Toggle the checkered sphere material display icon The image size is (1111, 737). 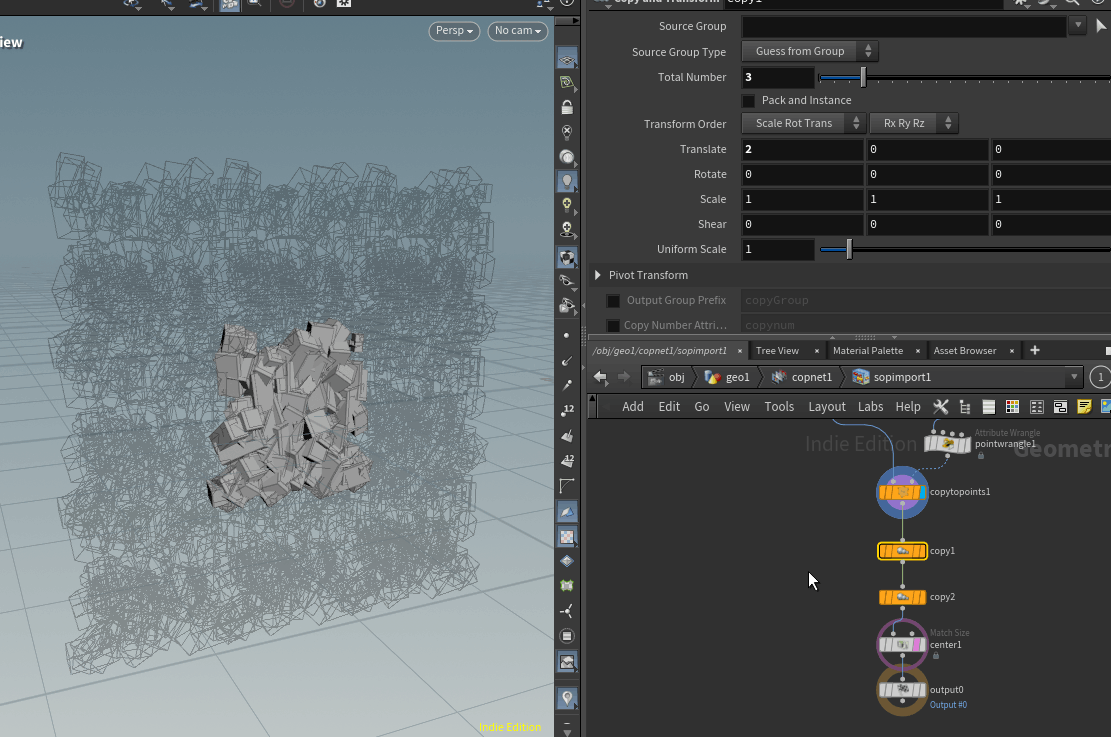click(567, 257)
